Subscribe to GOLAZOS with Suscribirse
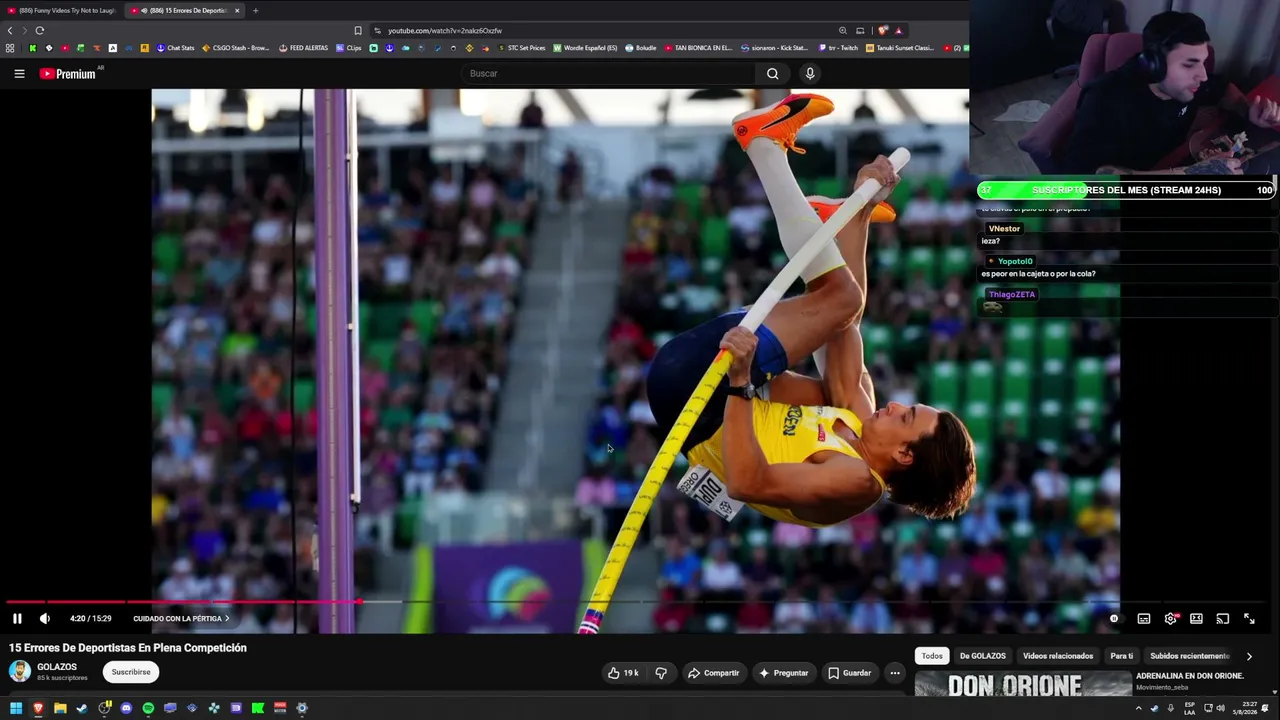 [x=131, y=672]
